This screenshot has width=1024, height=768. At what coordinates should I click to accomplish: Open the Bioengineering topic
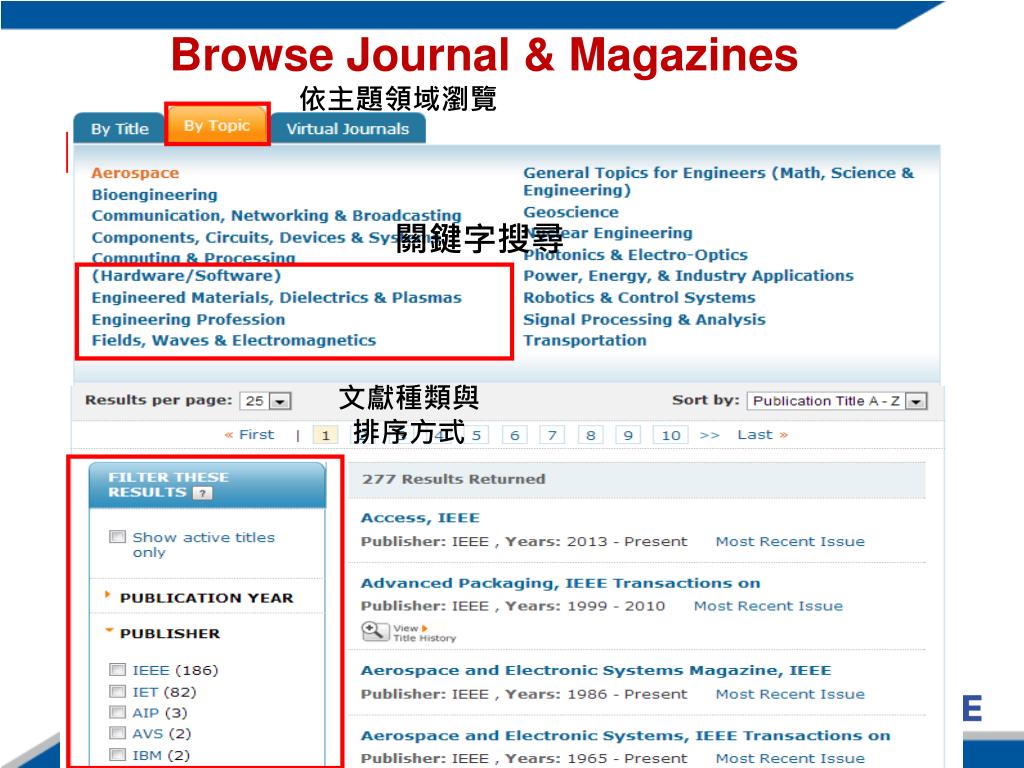click(x=155, y=195)
